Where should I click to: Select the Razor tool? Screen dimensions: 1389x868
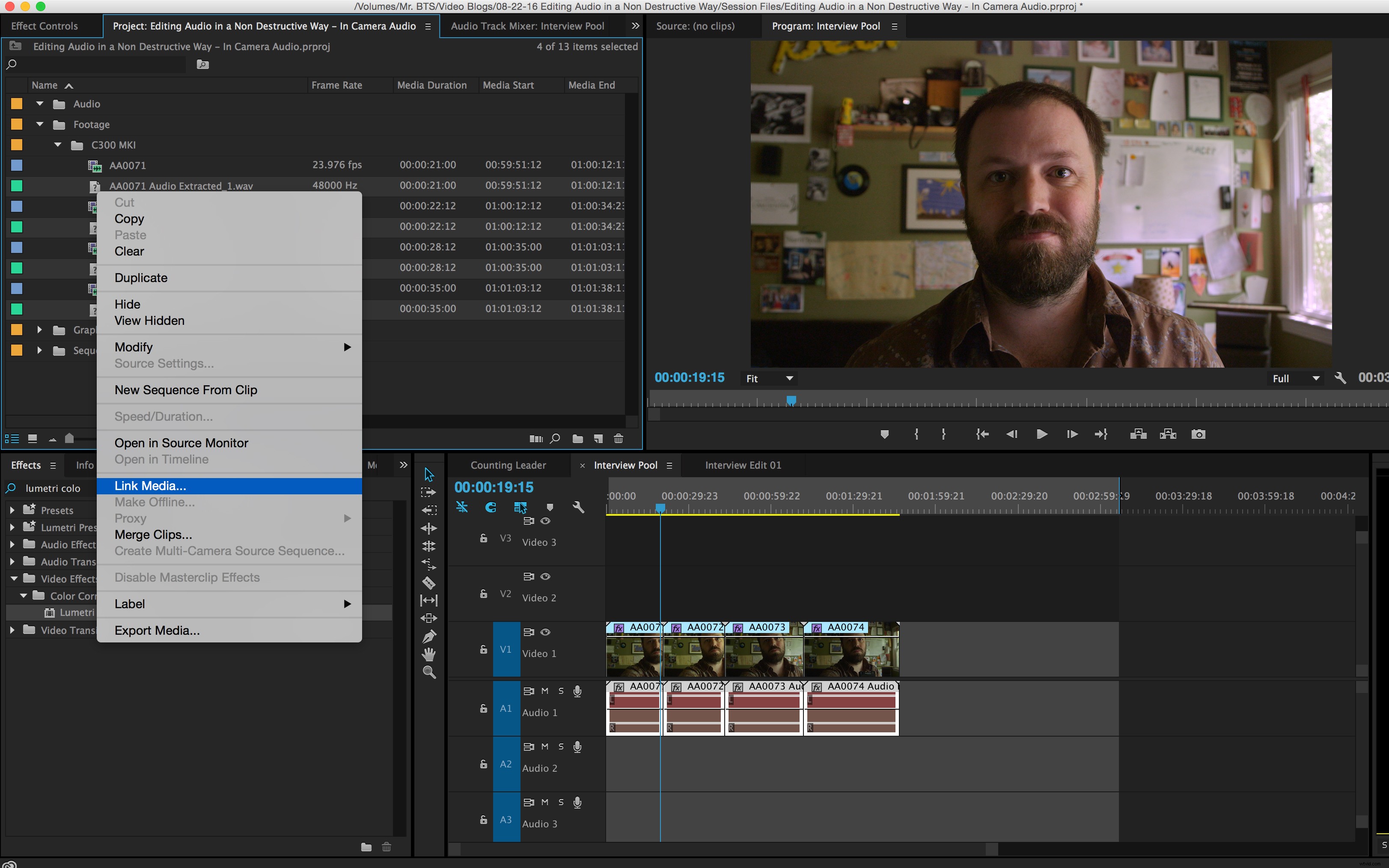pyautogui.click(x=429, y=582)
